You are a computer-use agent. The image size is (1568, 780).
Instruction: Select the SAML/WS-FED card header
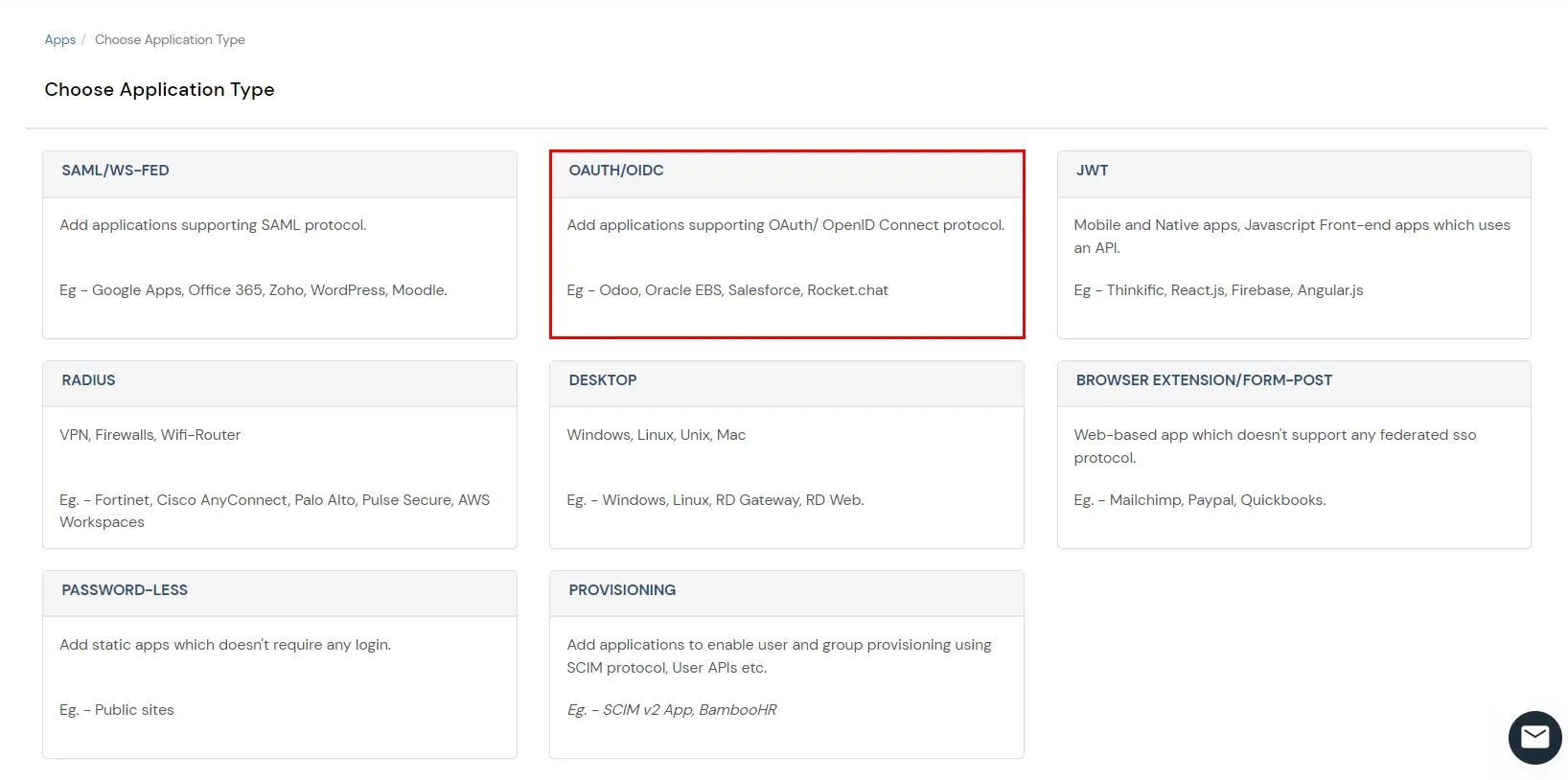click(280, 173)
